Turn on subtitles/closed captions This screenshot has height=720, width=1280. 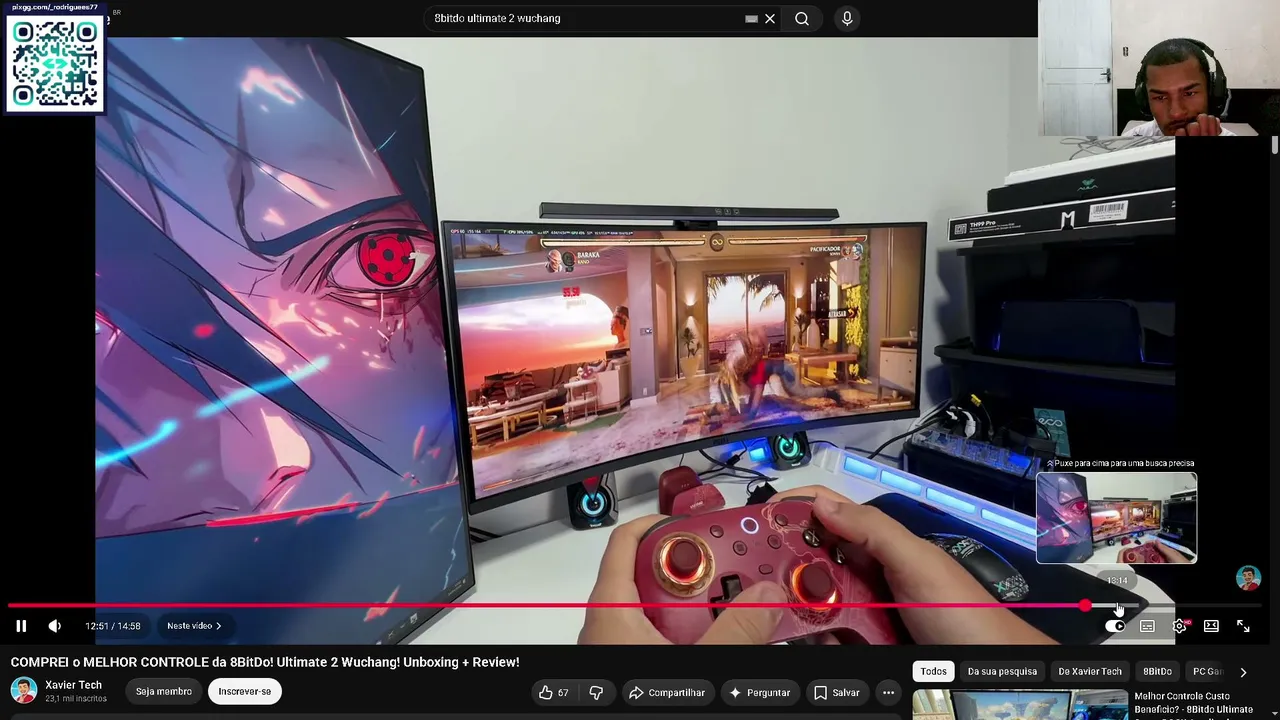pos(1147,626)
